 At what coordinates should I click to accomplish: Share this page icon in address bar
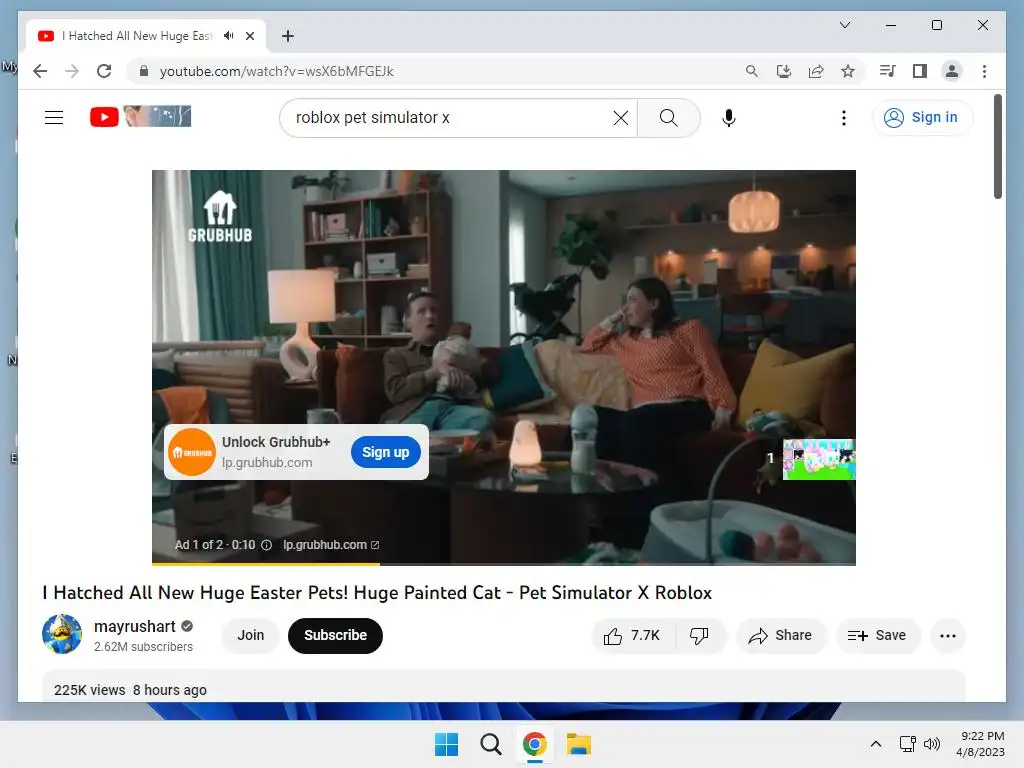click(x=816, y=71)
